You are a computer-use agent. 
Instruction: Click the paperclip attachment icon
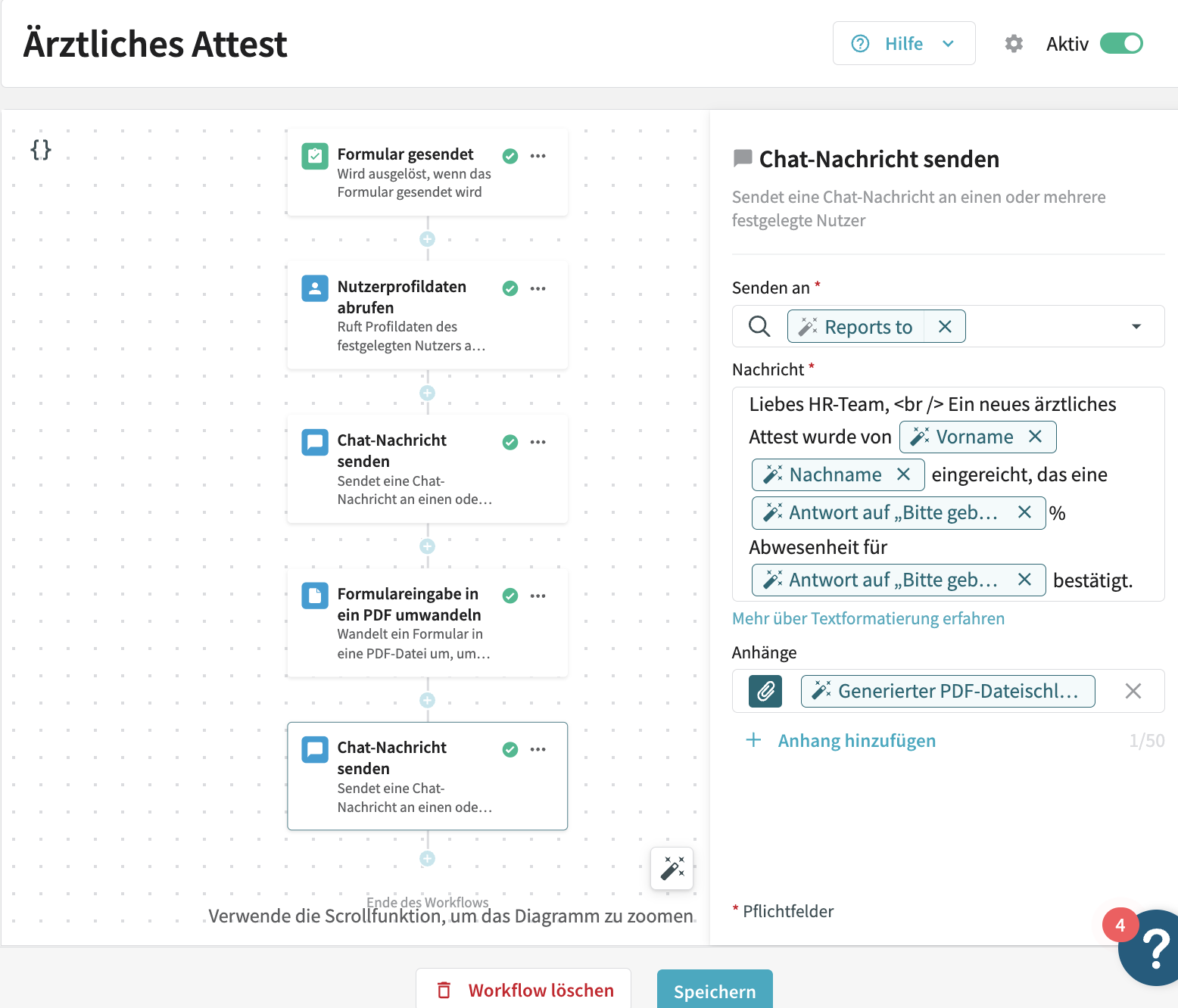(765, 691)
